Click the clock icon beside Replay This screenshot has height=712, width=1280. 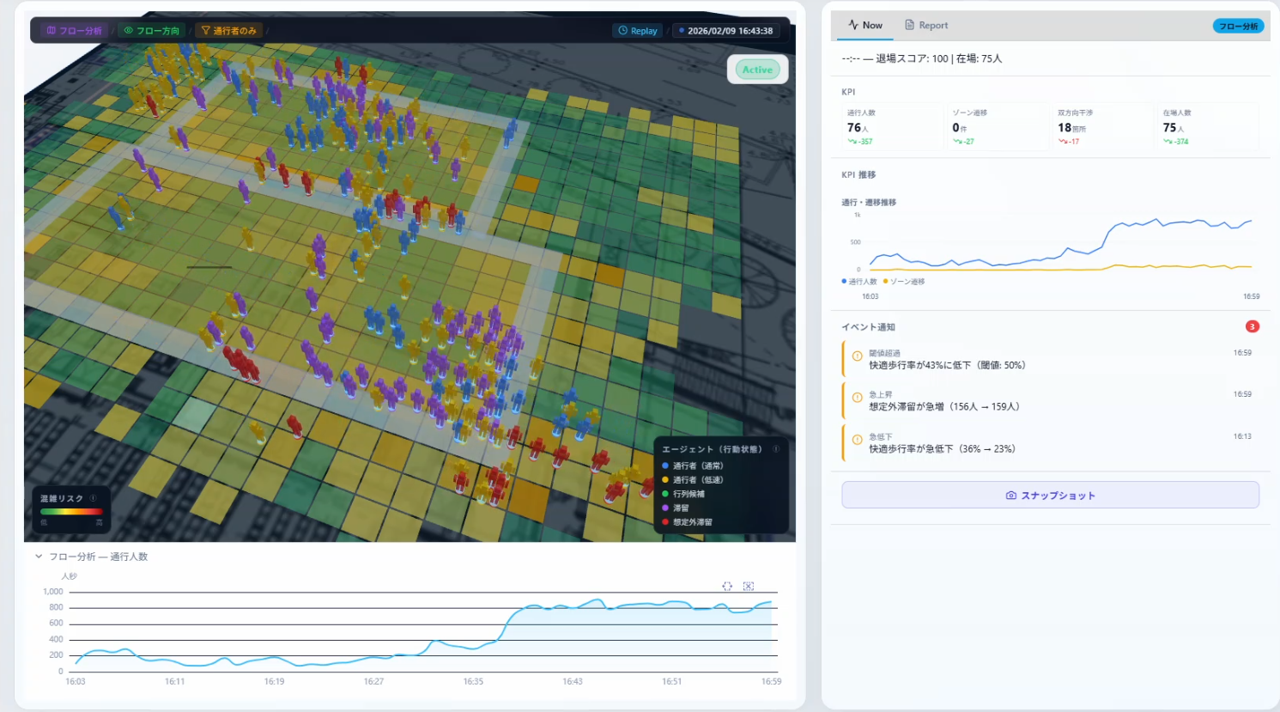(623, 31)
